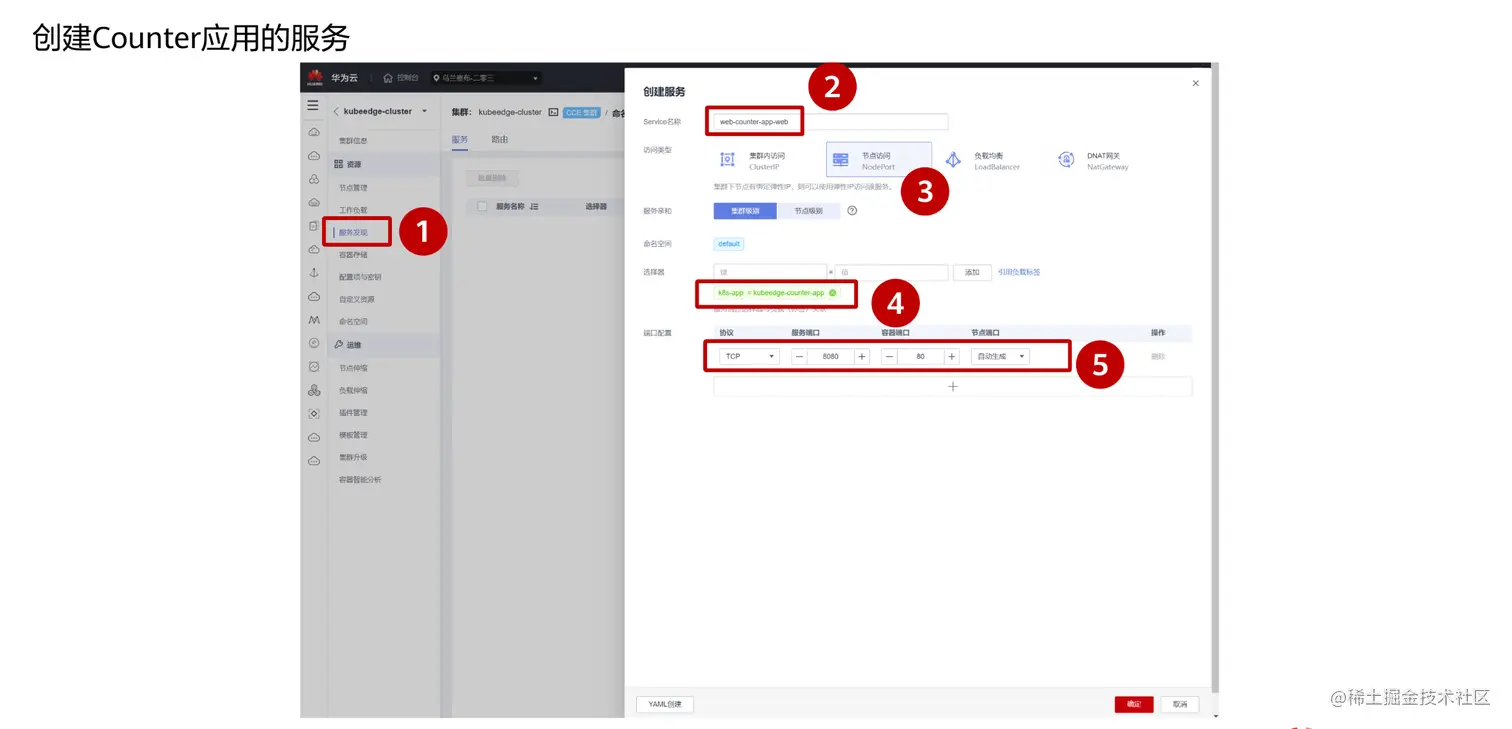Open 服务发现 in the sidebar
The width and height of the screenshot is (1512, 729).
(x=353, y=232)
